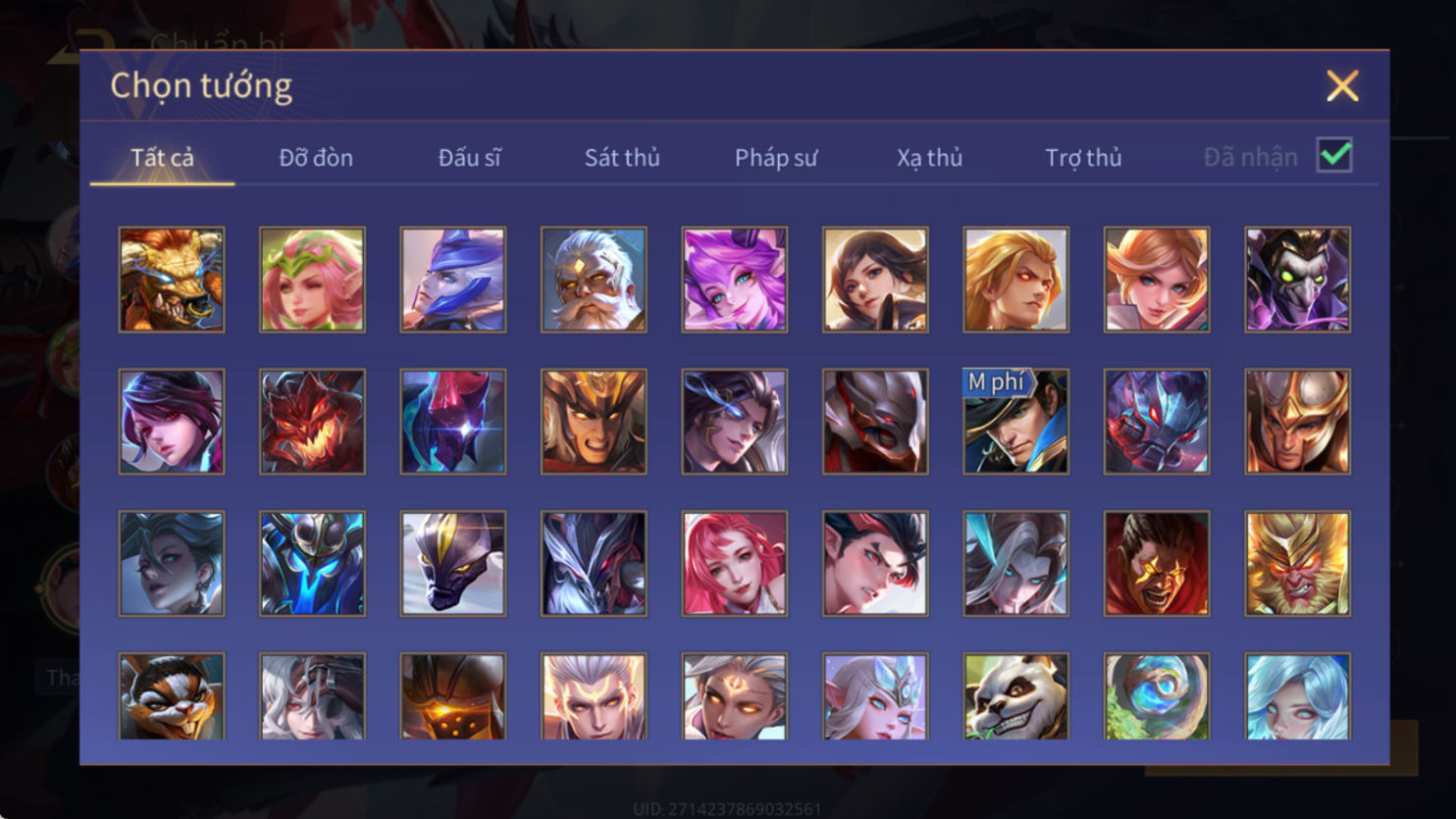The image size is (1456, 819).
Task: Choose the golden monkey king hero portrait
Action: click(1298, 564)
